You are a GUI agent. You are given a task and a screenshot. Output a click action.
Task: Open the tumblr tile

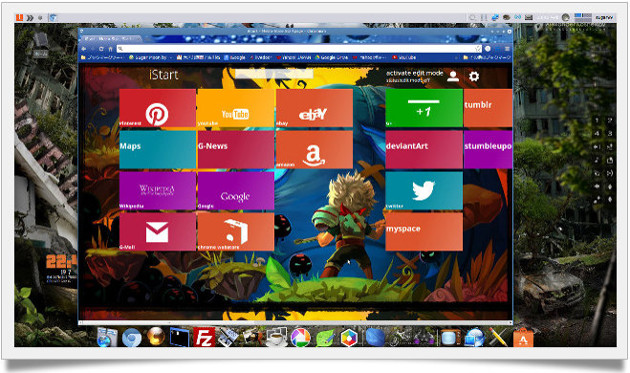488,108
